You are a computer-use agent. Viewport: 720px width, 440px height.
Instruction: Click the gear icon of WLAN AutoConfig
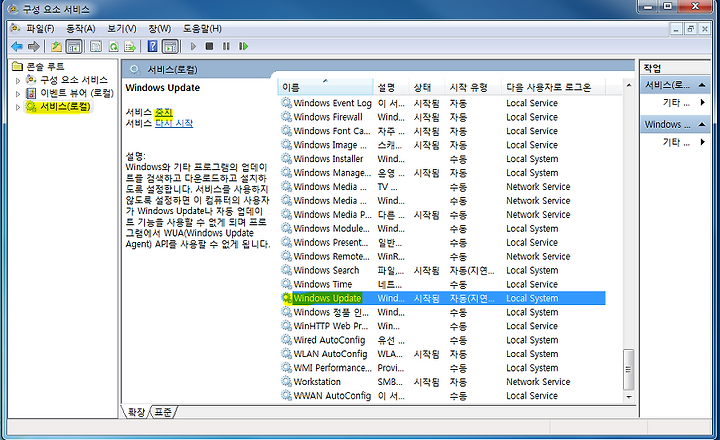[x=287, y=354]
